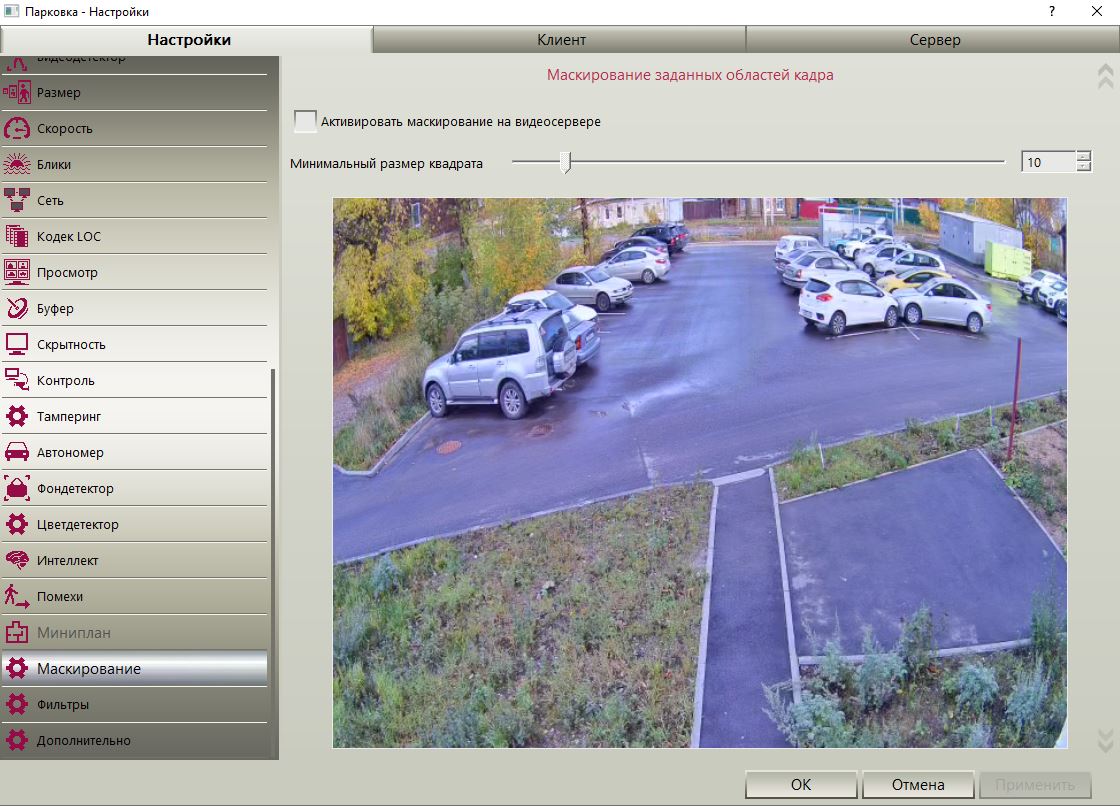Open the Автономер car icon

(x=16, y=452)
